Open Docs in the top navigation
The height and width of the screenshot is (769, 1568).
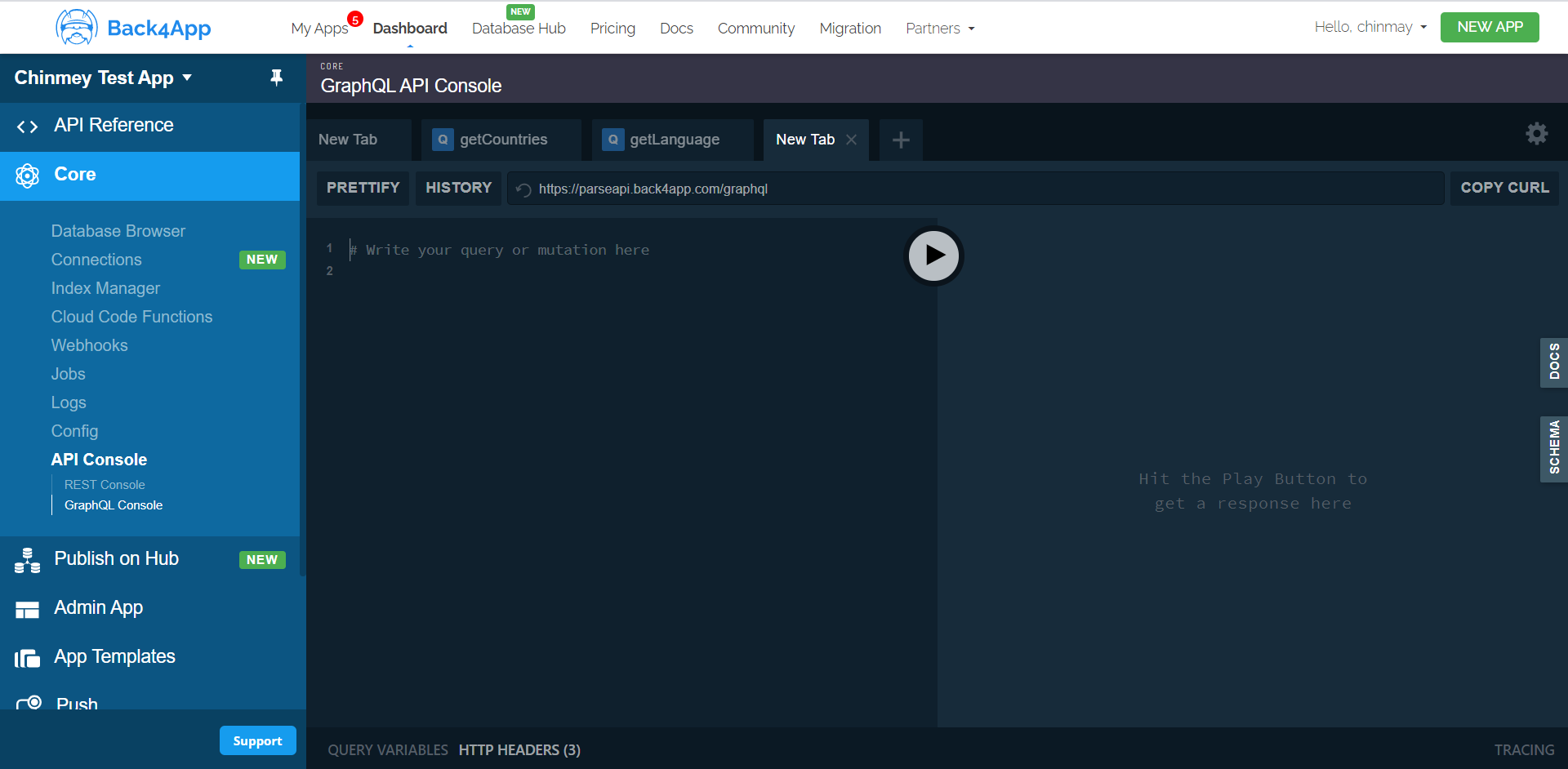[676, 29]
